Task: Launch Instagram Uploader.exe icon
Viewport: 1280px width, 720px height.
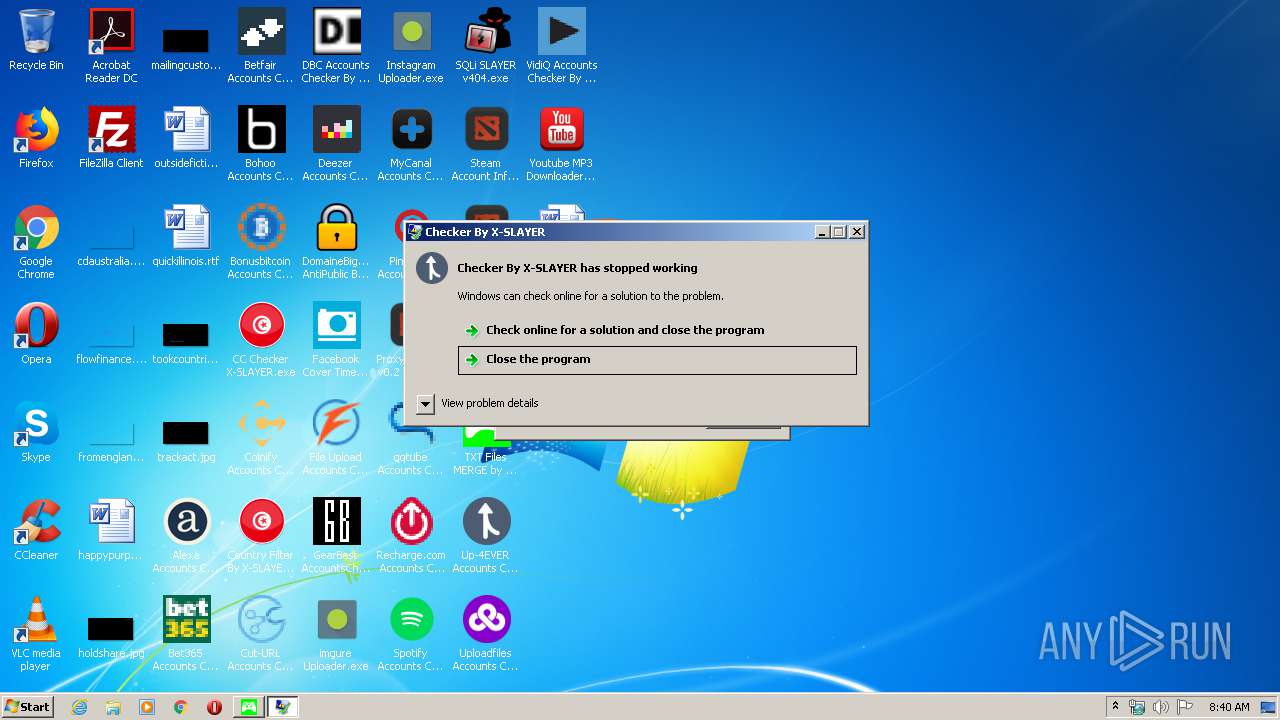Action: (x=411, y=46)
